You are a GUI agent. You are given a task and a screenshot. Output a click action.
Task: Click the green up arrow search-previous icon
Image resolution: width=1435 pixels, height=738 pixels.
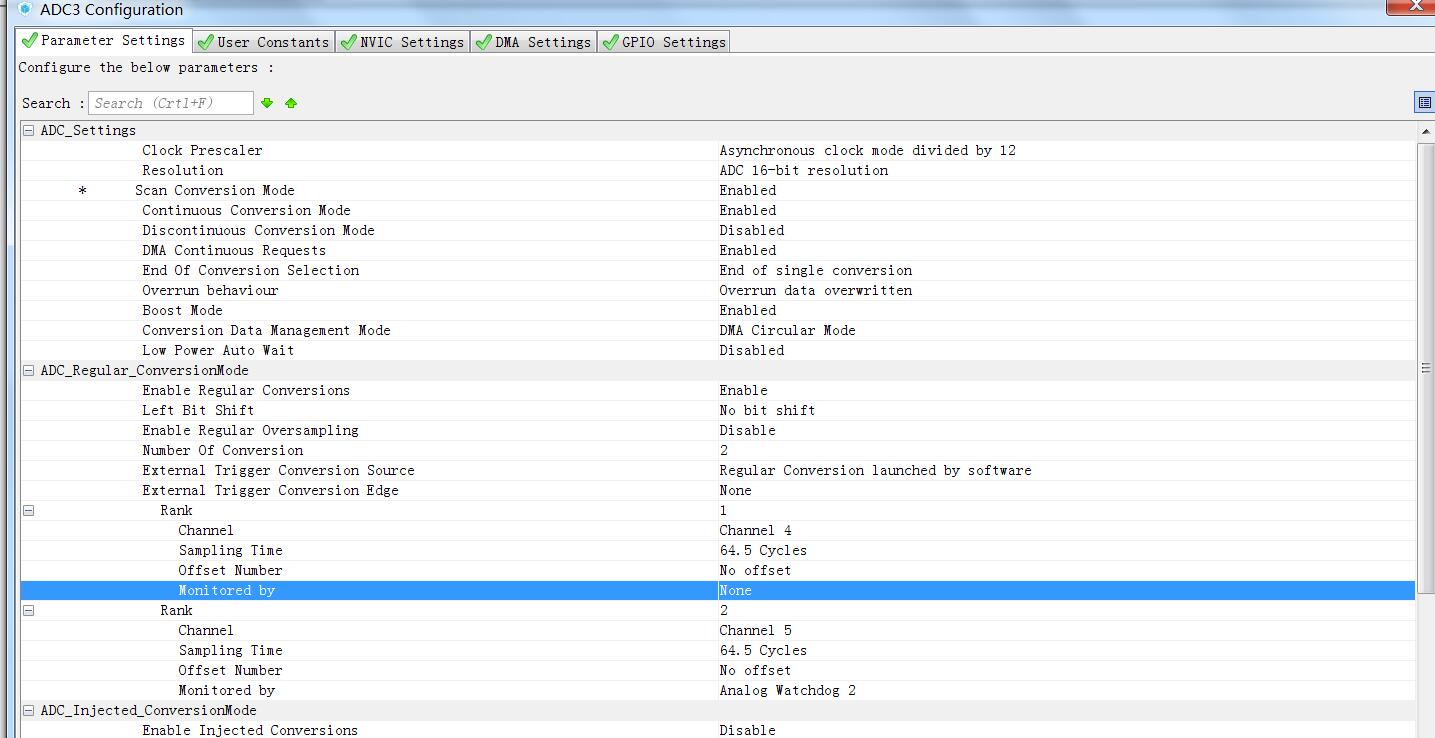click(291, 103)
